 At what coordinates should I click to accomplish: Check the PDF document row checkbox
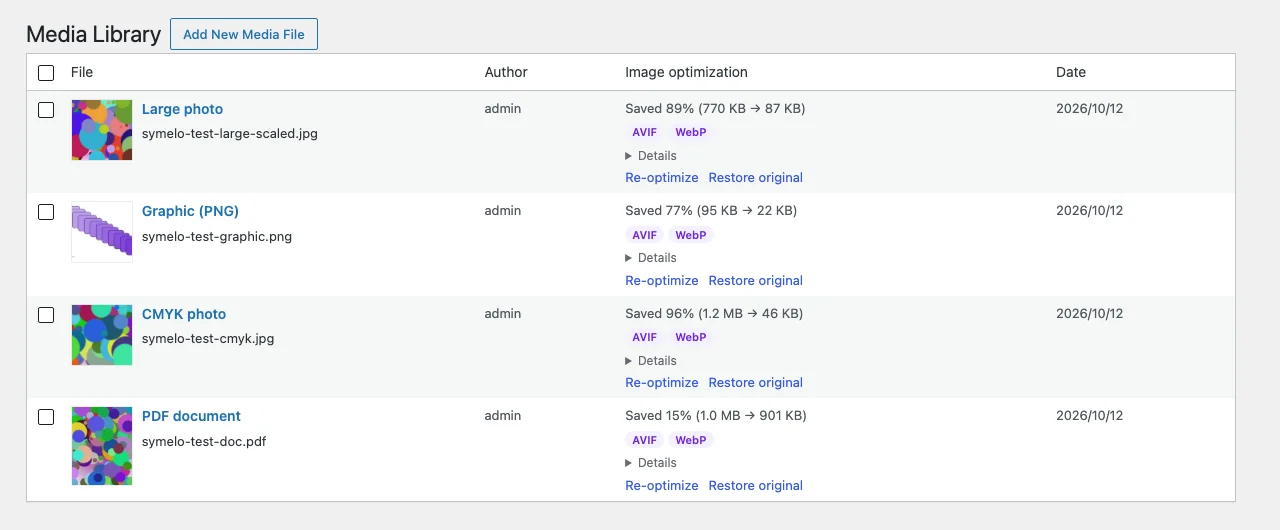pyautogui.click(x=46, y=417)
